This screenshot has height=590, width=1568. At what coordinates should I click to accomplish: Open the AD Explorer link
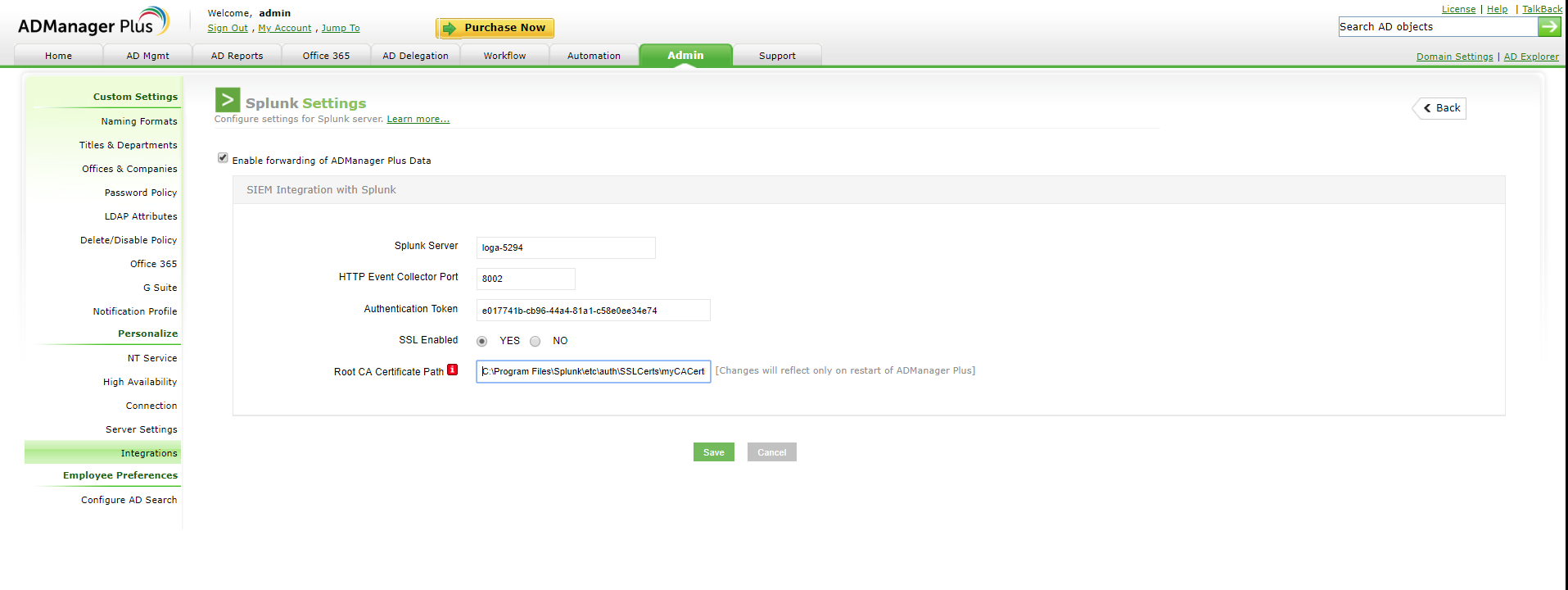tap(1531, 57)
